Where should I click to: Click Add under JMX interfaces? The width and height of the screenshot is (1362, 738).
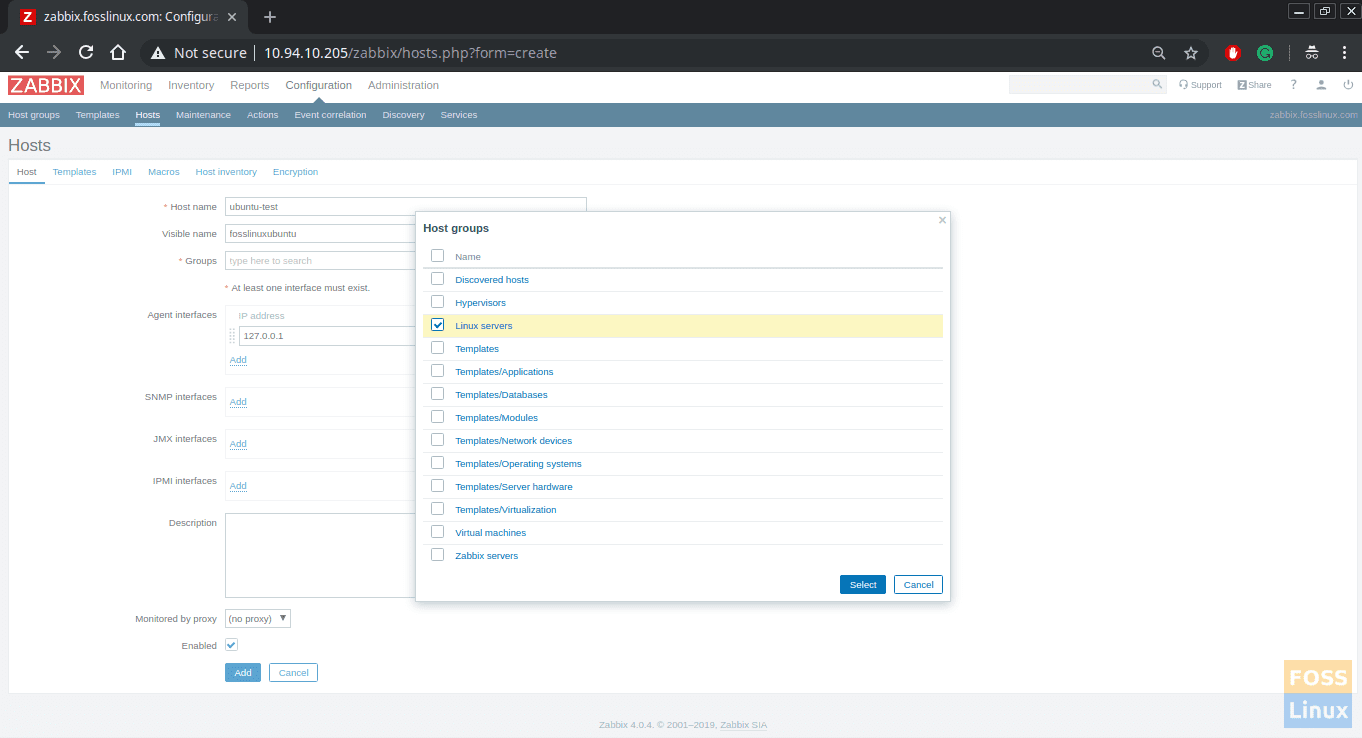point(238,444)
